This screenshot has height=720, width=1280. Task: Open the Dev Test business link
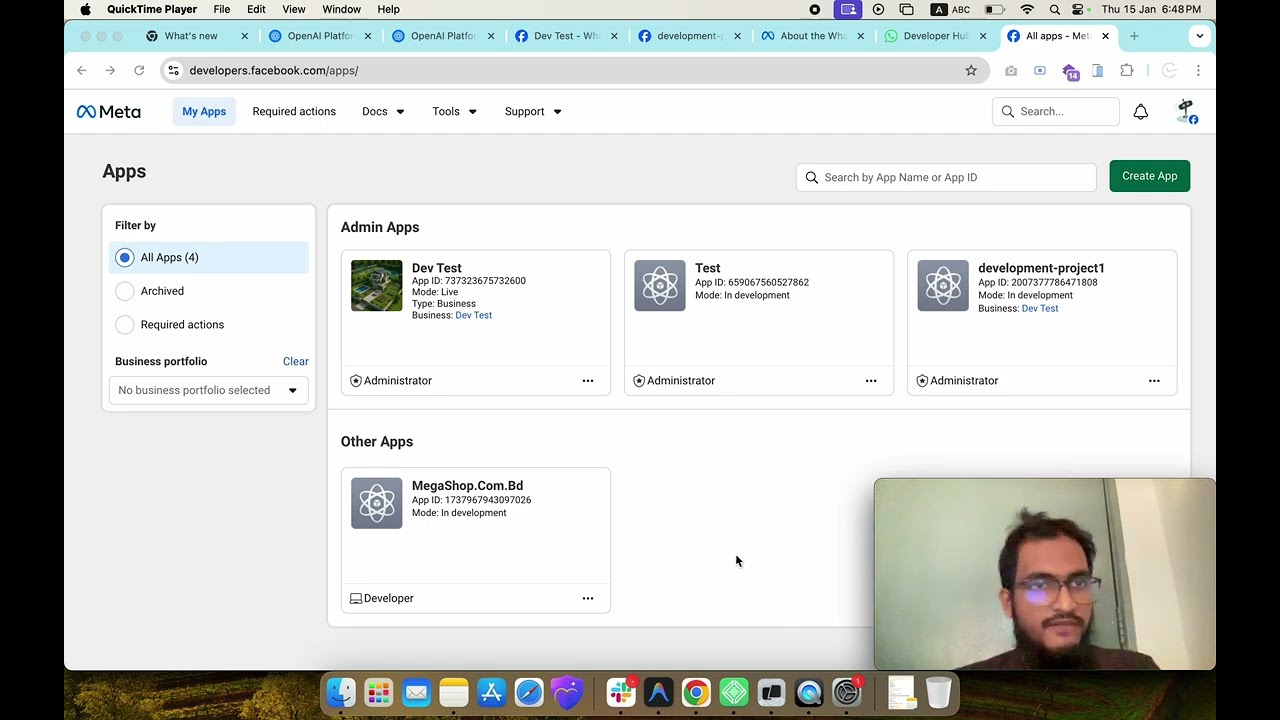(474, 315)
